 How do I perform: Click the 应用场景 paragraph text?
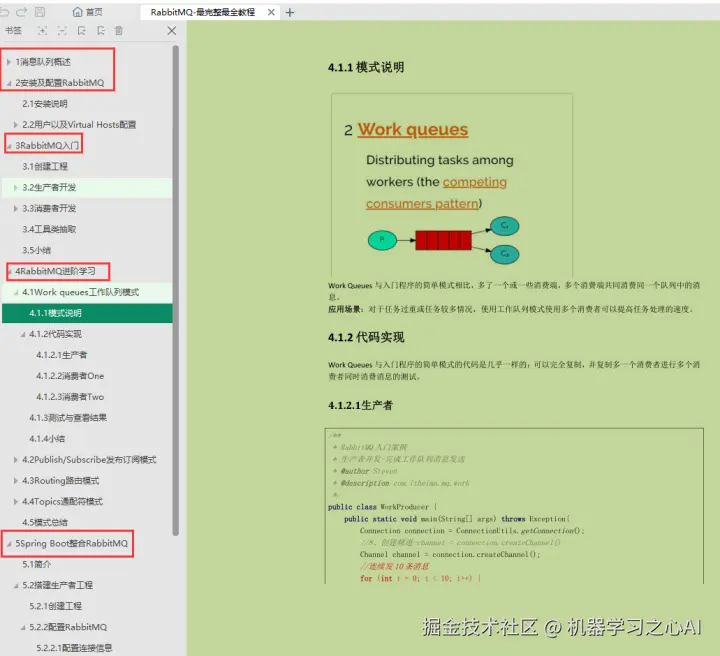coord(511,309)
